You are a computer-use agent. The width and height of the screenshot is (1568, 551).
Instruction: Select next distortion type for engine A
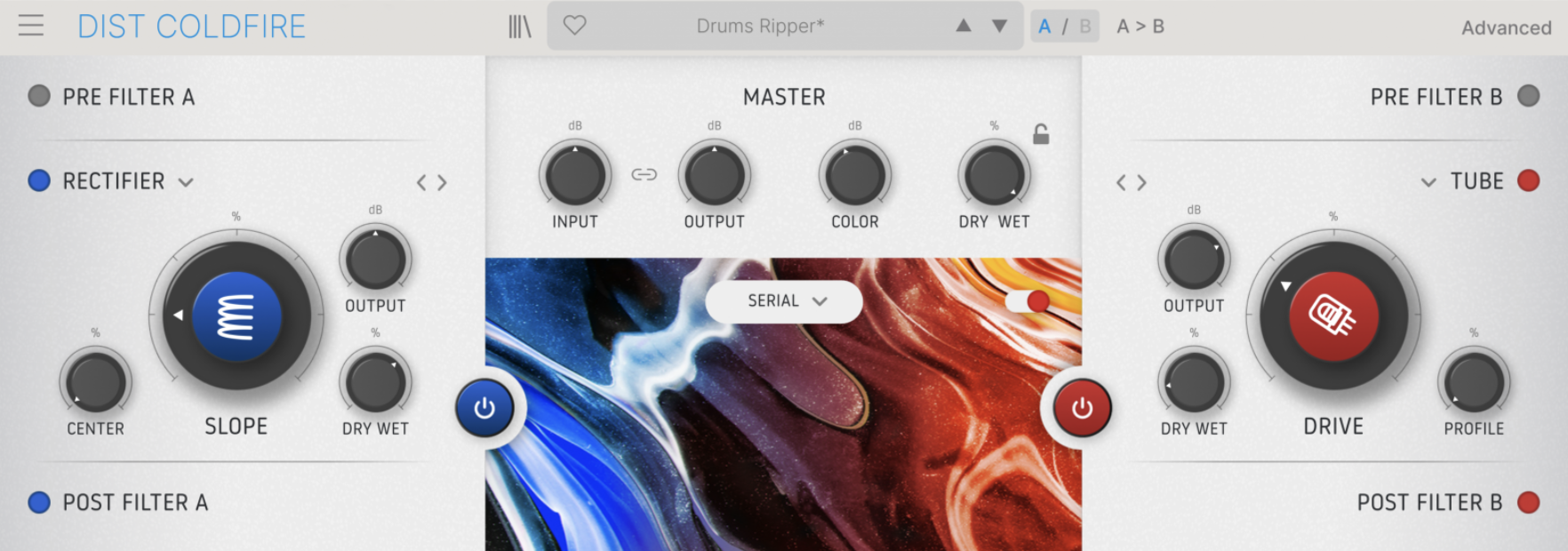click(x=442, y=182)
